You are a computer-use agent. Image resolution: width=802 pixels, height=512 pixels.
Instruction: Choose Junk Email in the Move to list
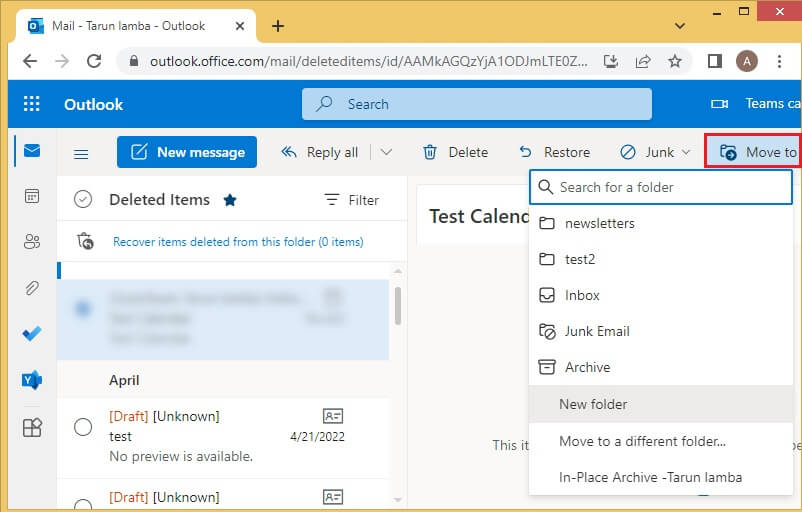click(x=661, y=331)
